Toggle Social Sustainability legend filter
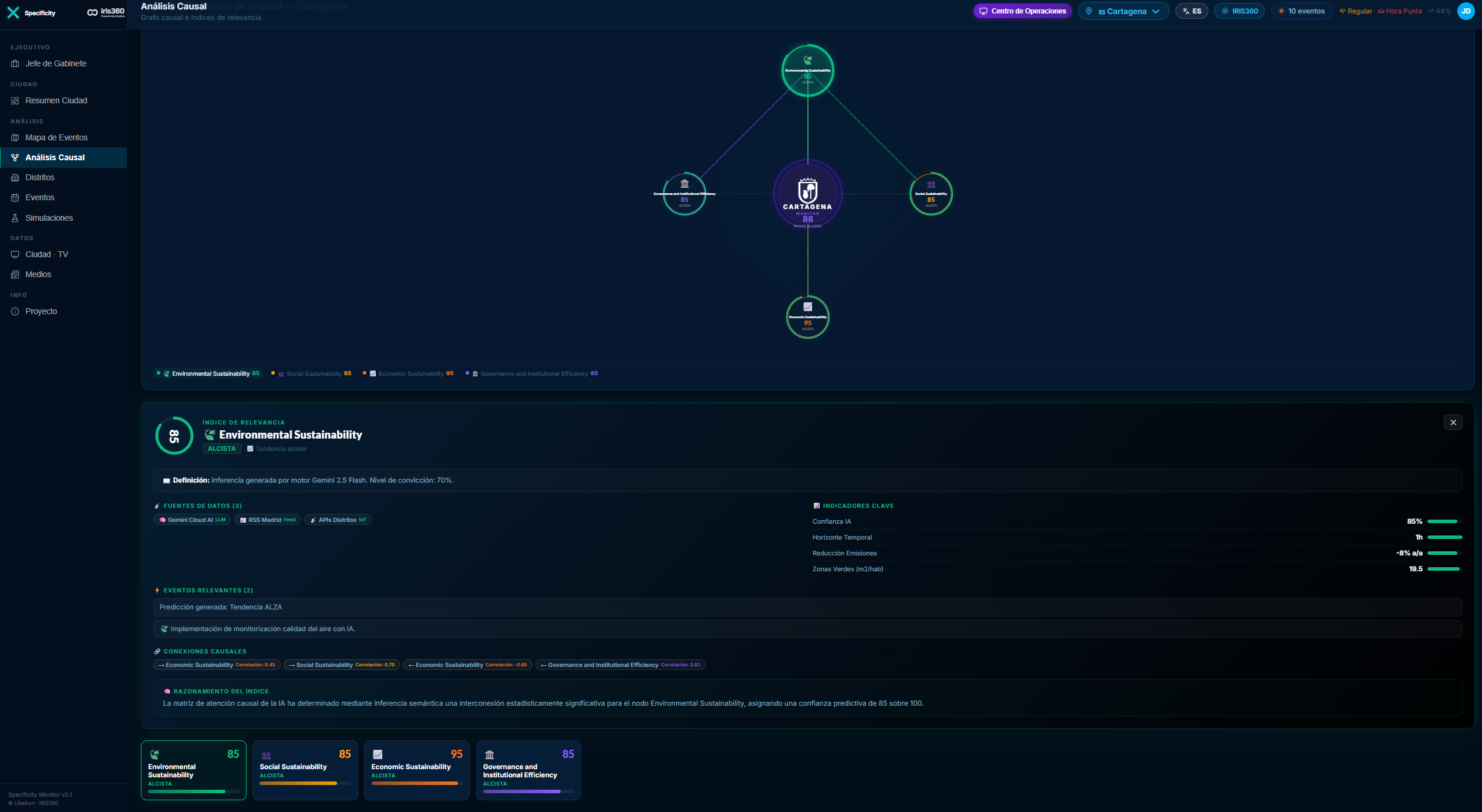The height and width of the screenshot is (812, 1482). [x=311, y=373]
